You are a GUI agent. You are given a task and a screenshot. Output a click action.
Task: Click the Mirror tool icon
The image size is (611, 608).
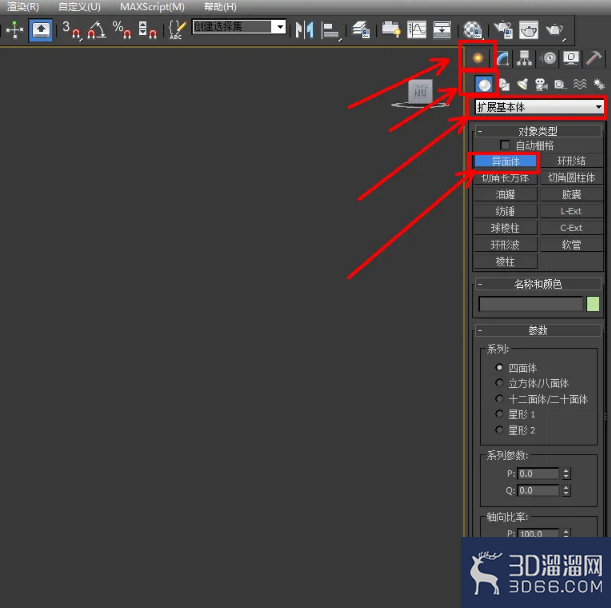tap(305, 30)
